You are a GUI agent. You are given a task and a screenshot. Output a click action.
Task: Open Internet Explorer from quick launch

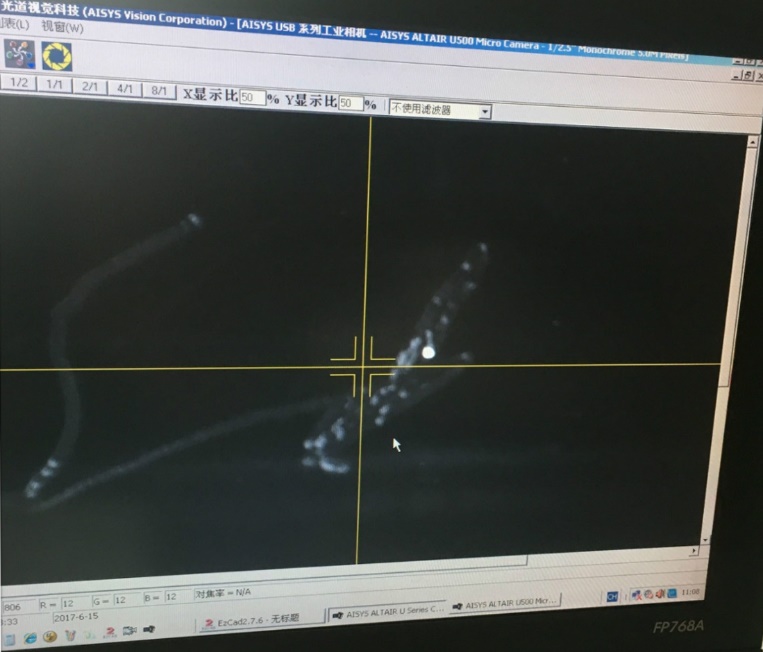31,637
